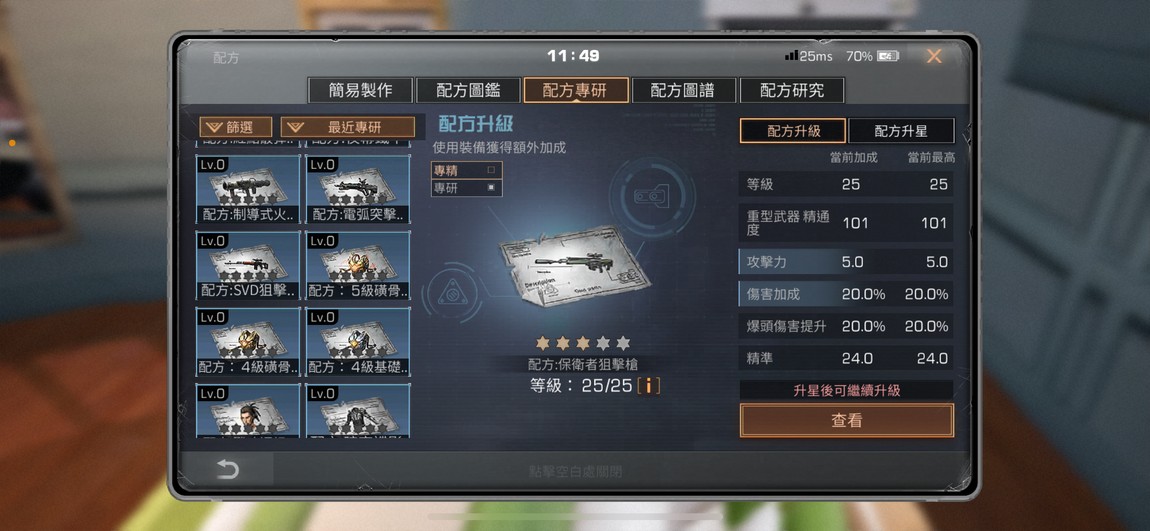Tap the circular slot icon above the blueprint
The height and width of the screenshot is (531, 1150).
[x=653, y=197]
